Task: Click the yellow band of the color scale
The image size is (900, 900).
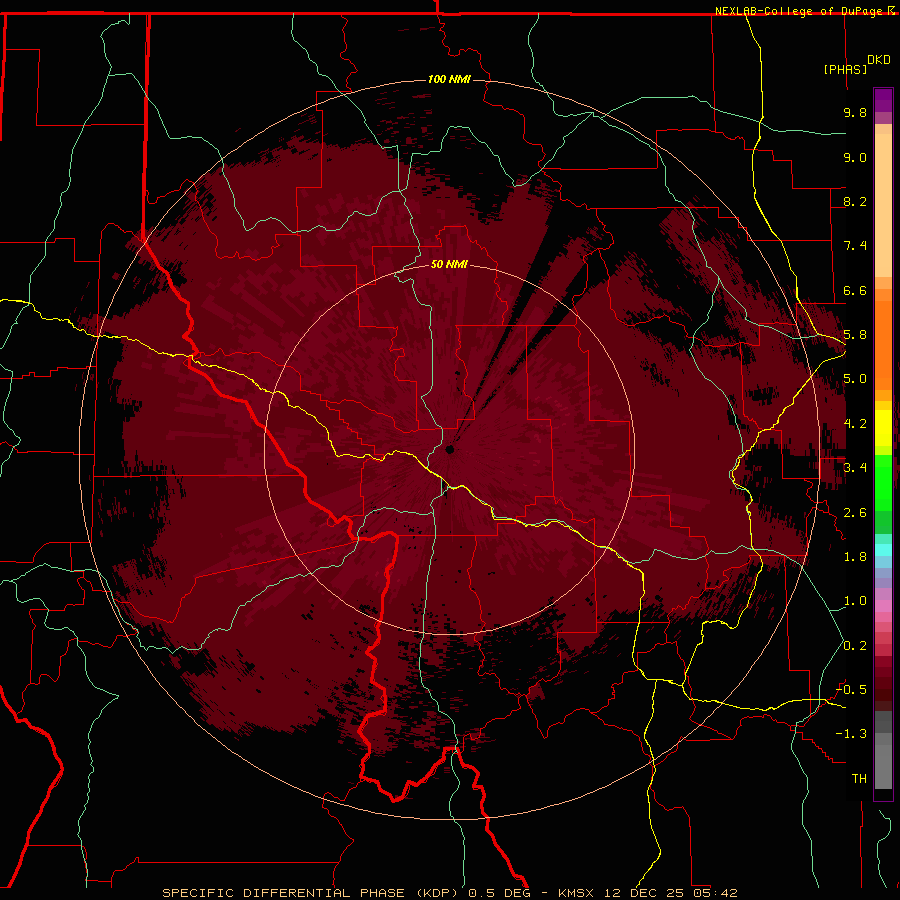Action: point(883,428)
